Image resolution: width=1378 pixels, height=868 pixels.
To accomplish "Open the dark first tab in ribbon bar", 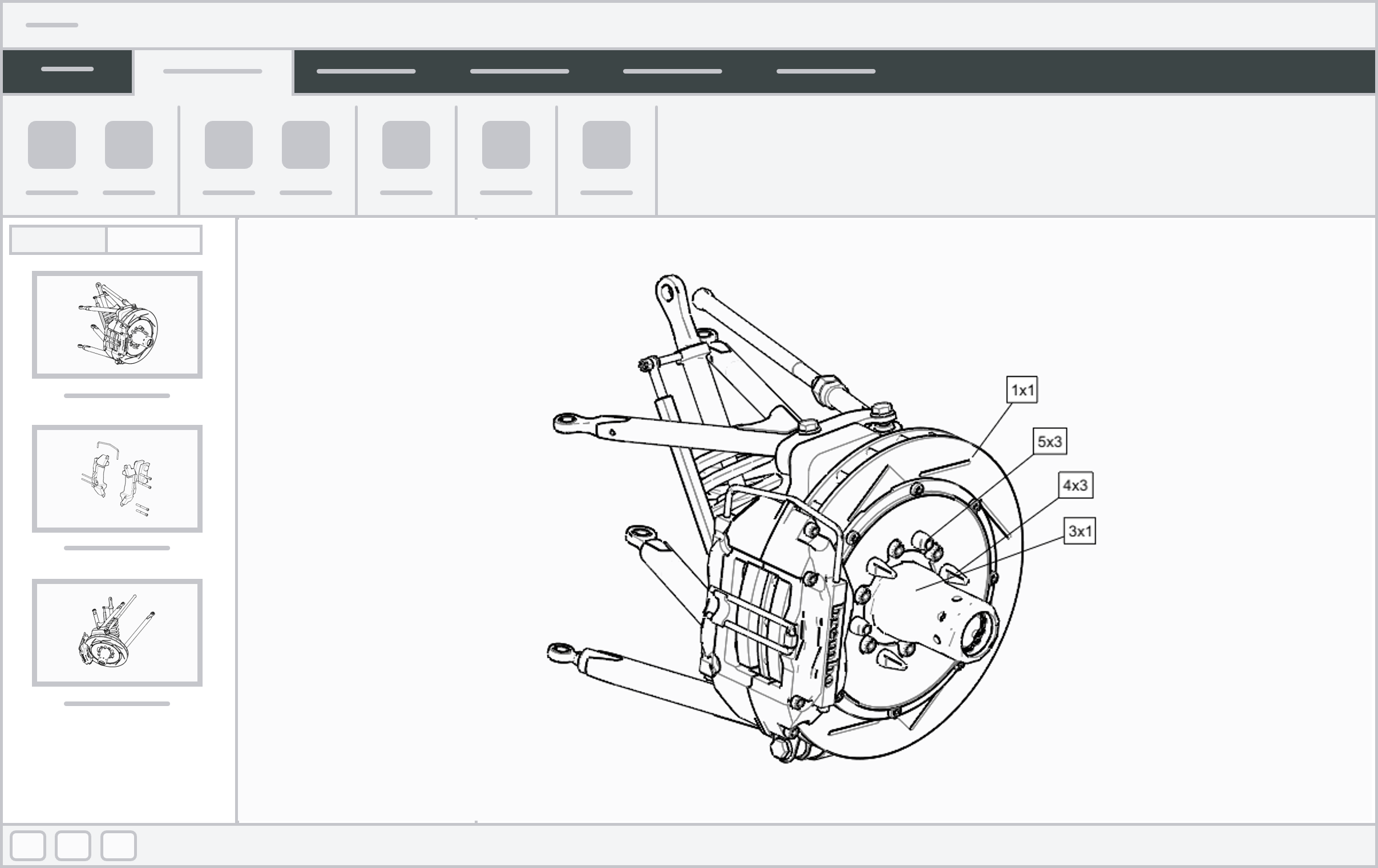I will coord(67,71).
